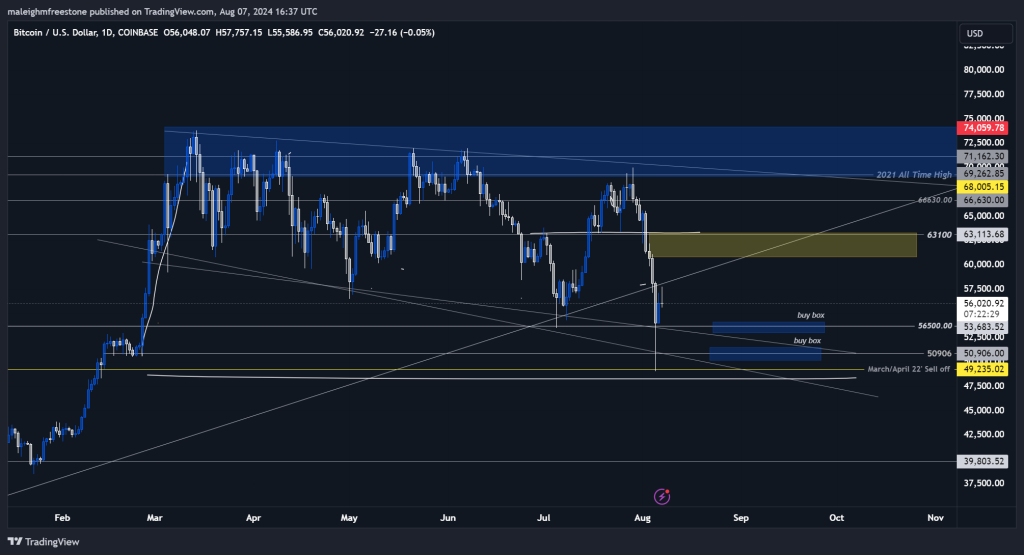Click the 77,500.00 price scale mark
The width and height of the screenshot is (1024, 555).
pyautogui.click(x=984, y=94)
